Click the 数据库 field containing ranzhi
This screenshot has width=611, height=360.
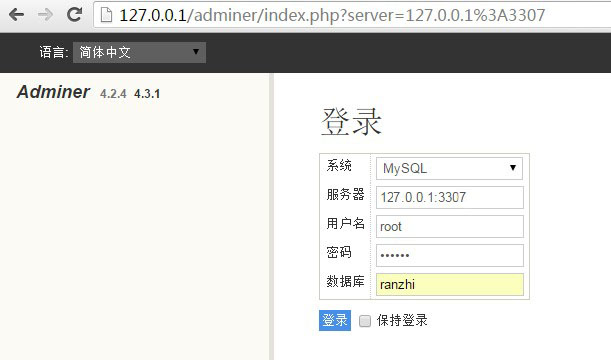pos(450,284)
